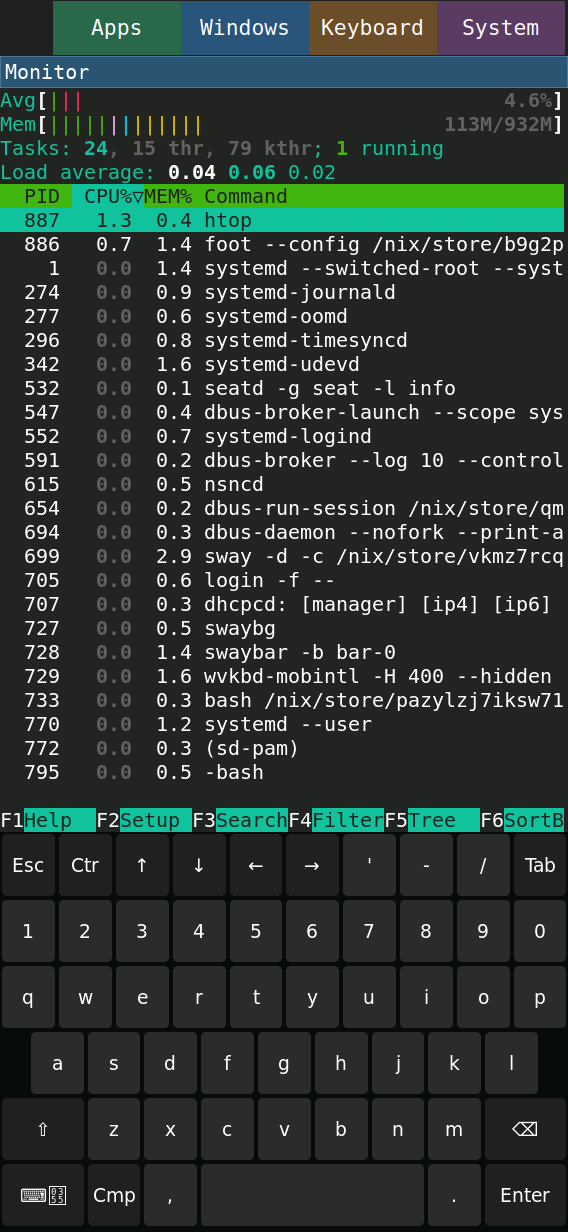Select the (sd-pam) process row

pos(282,748)
